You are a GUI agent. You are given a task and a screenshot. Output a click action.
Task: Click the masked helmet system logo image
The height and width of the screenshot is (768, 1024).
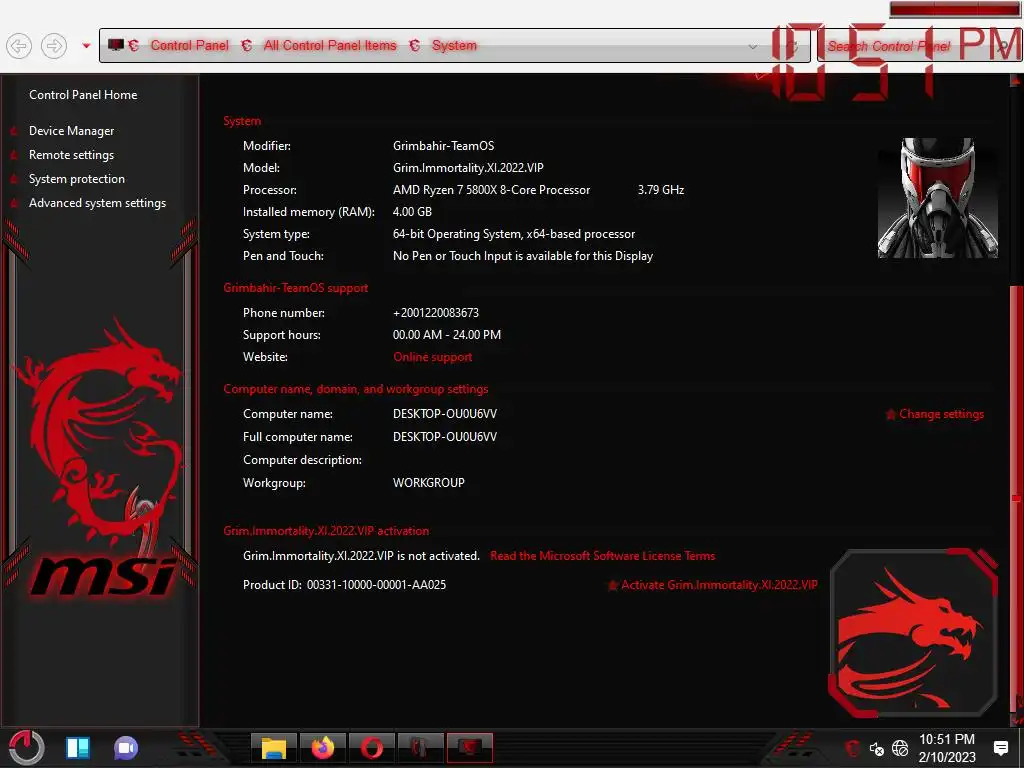(x=938, y=198)
